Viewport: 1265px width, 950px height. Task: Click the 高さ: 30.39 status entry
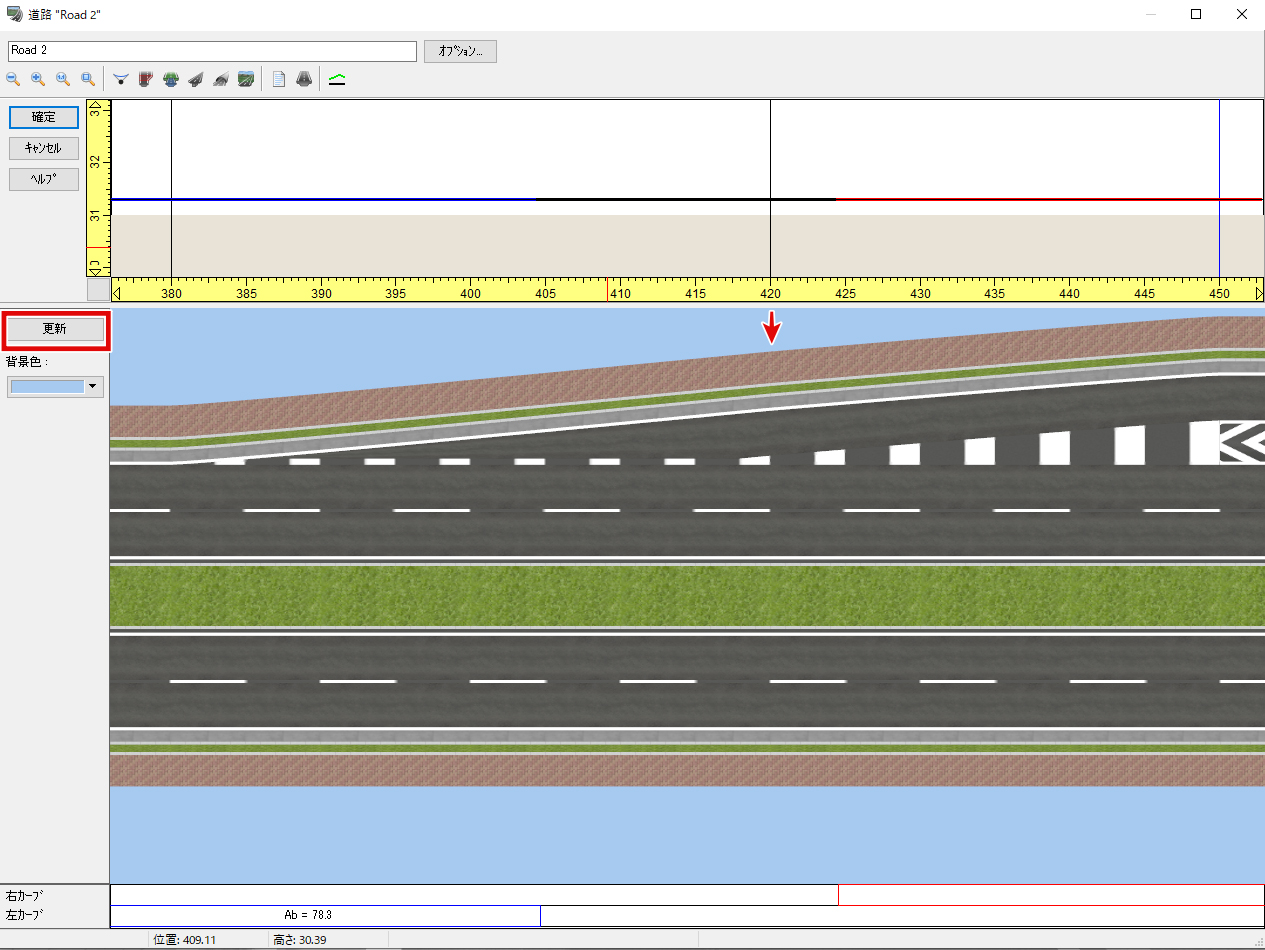[299, 940]
